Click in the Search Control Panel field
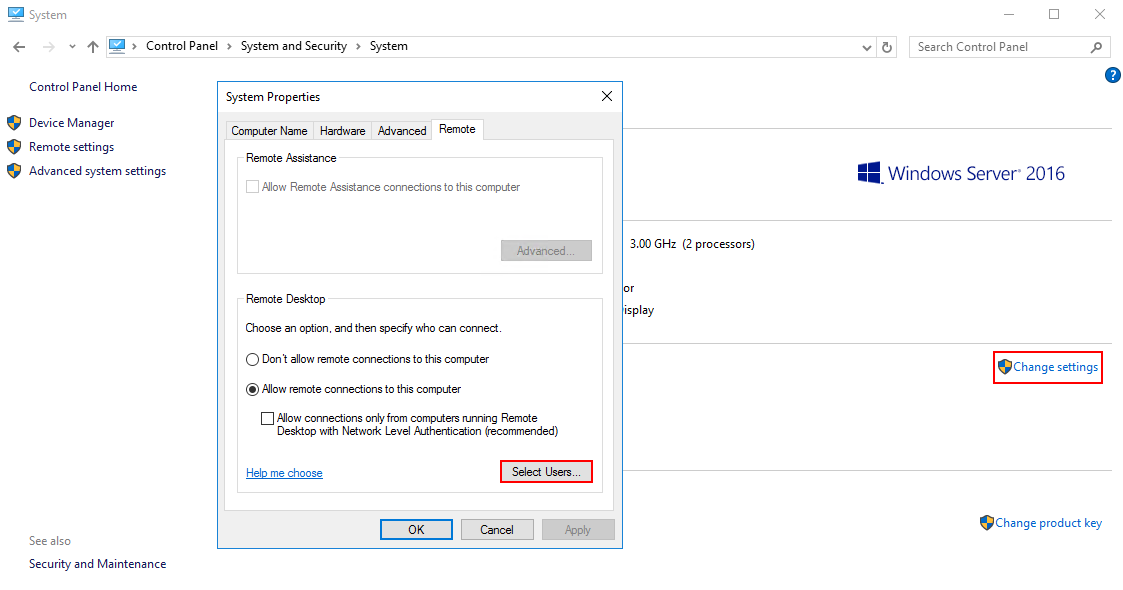Screen dimensions: 1123x590 point(1000,47)
